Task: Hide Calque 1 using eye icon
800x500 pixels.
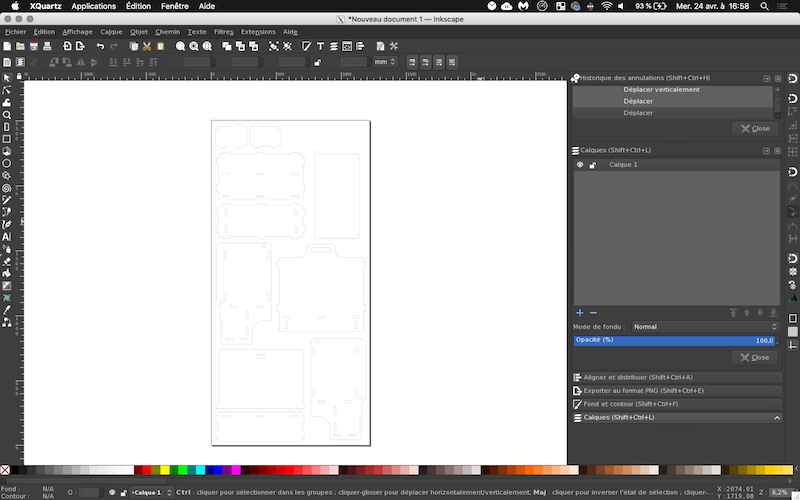Action: point(580,164)
